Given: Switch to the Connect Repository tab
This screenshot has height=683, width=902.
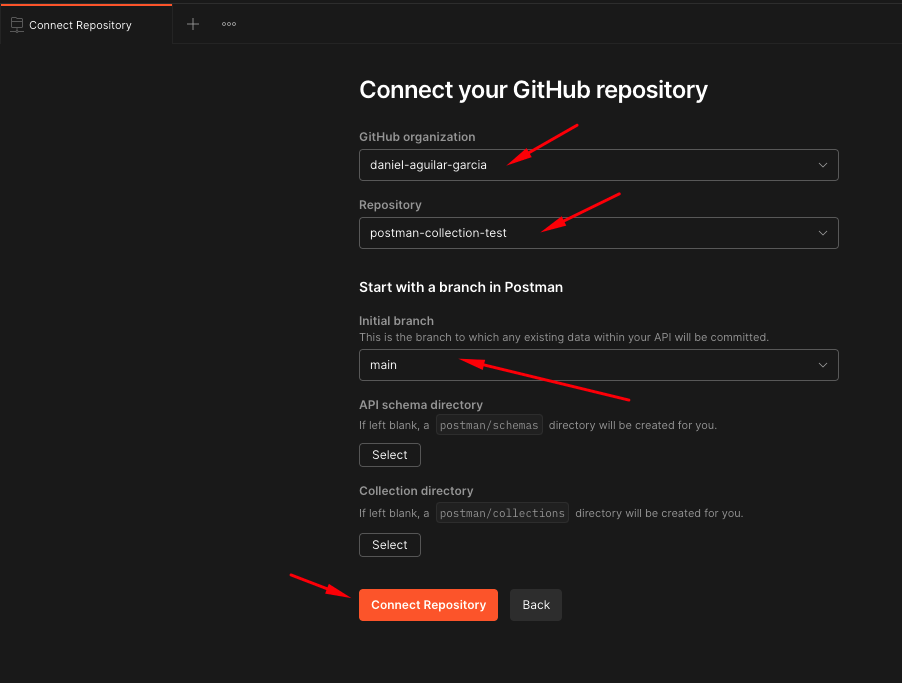Looking at the screenshot, I should (86, 24).
